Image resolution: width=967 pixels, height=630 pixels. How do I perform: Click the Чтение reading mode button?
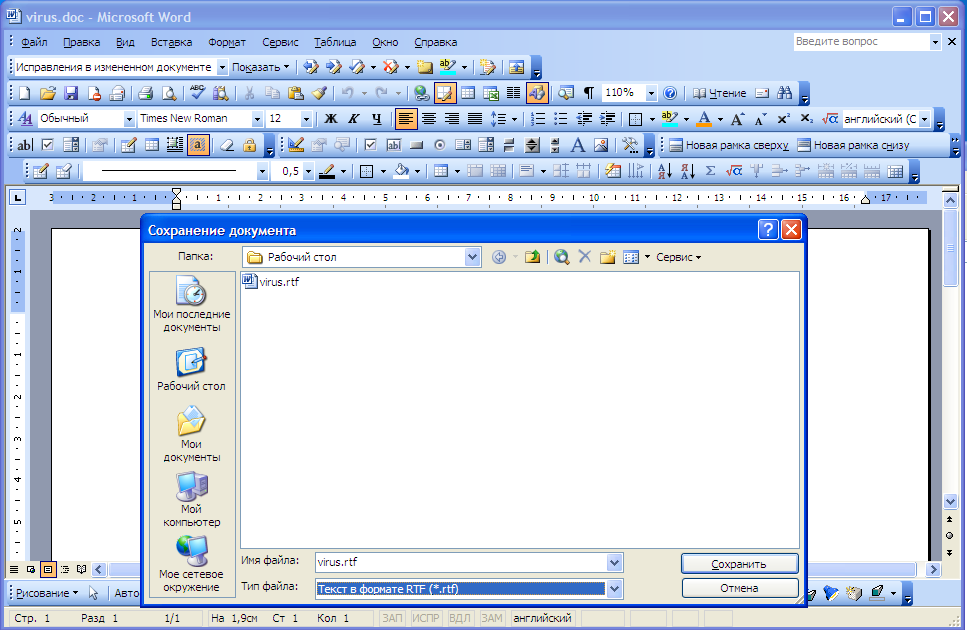coord(719,93)
